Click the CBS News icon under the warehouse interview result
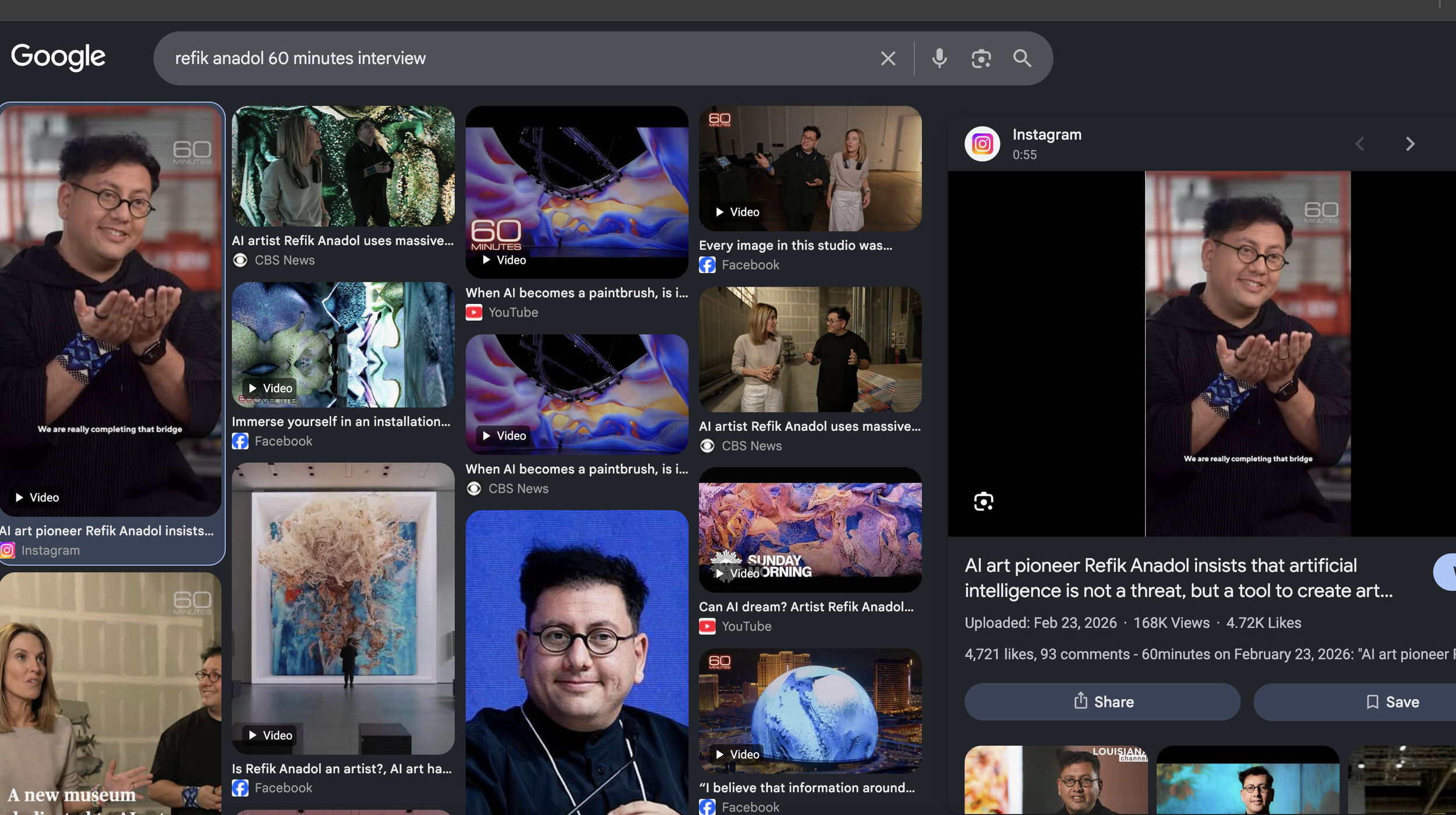The height and width of the screenshot is (815, 1456). pyautogui.click(x=707, y=446)
